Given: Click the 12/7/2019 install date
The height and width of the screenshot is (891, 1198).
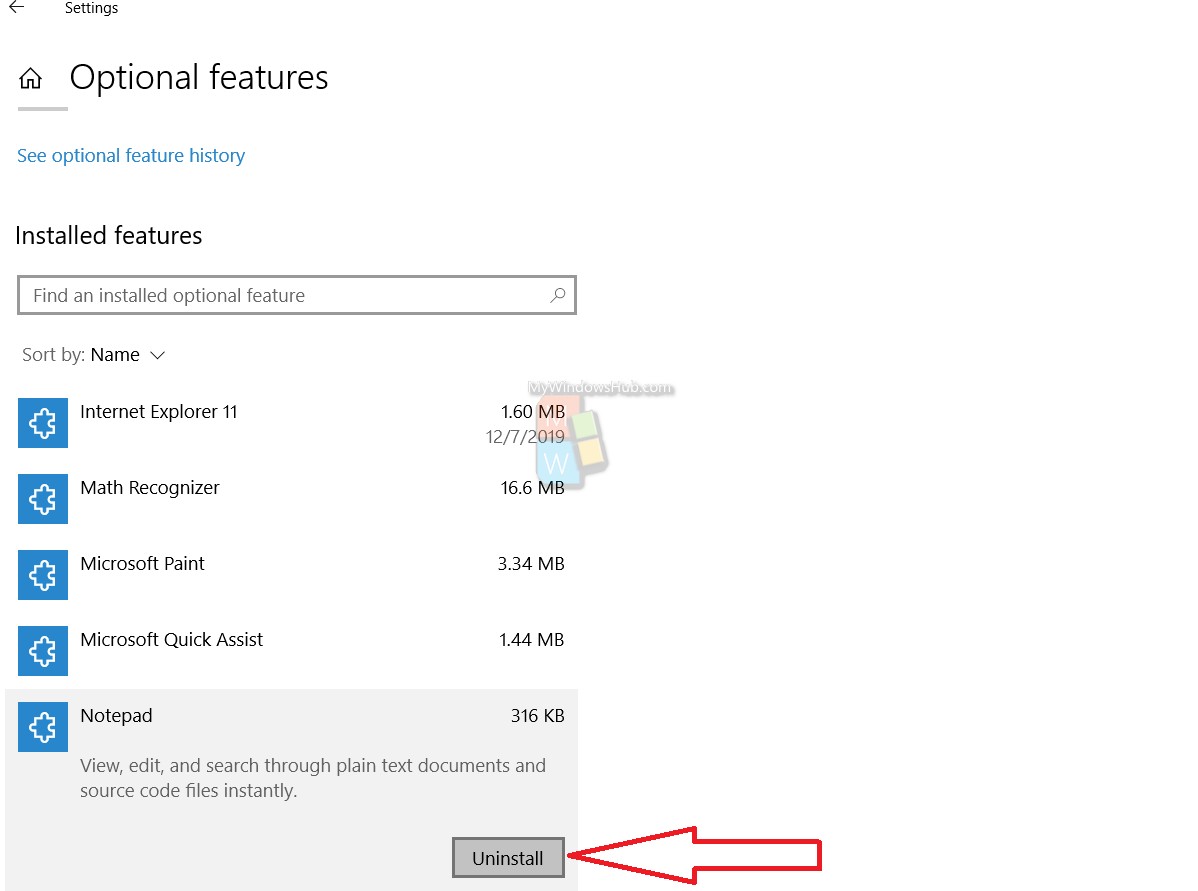Looking at the screenshot, I should (525, 436).
